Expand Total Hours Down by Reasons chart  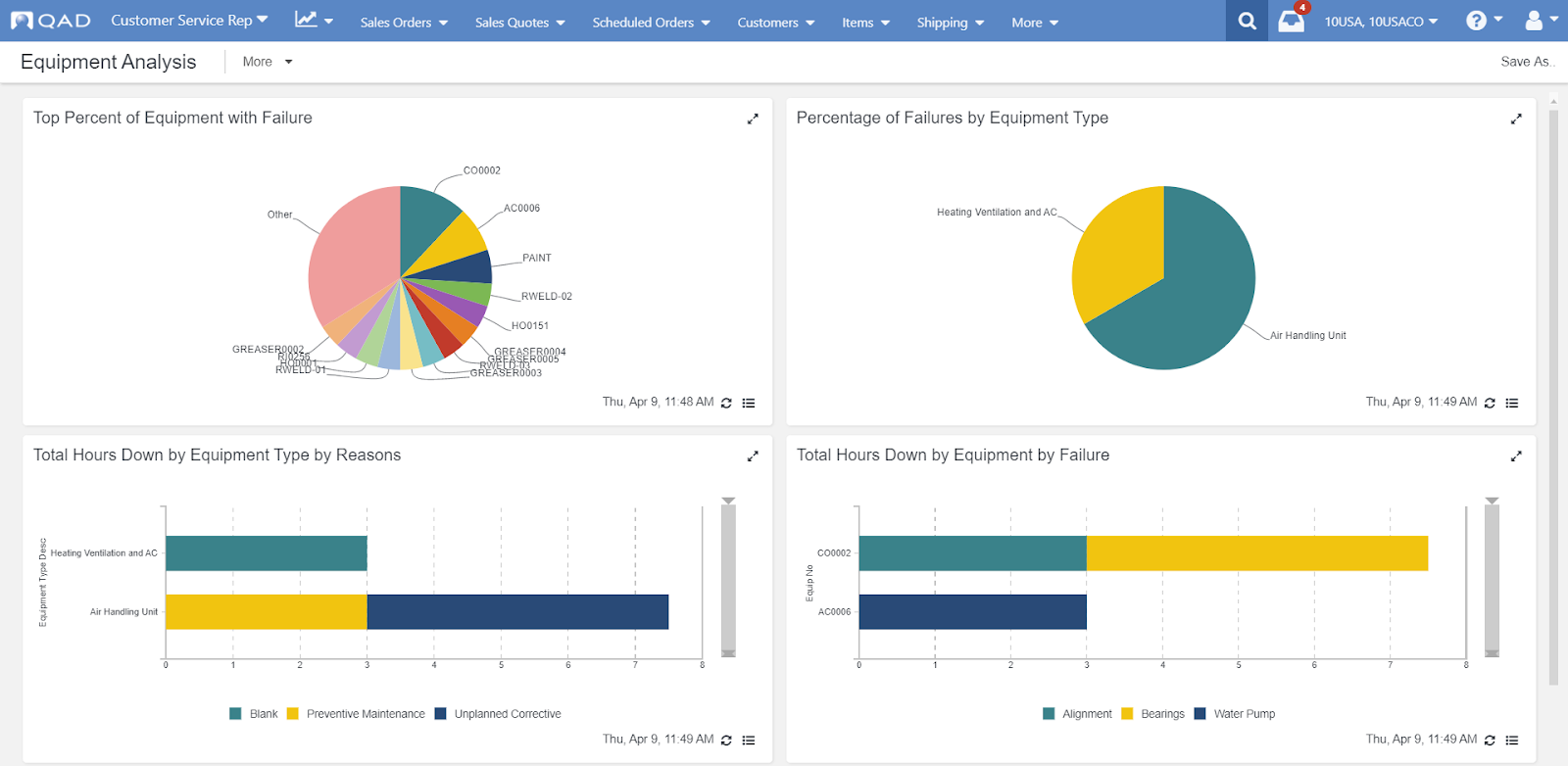click(x=753, y=456)
